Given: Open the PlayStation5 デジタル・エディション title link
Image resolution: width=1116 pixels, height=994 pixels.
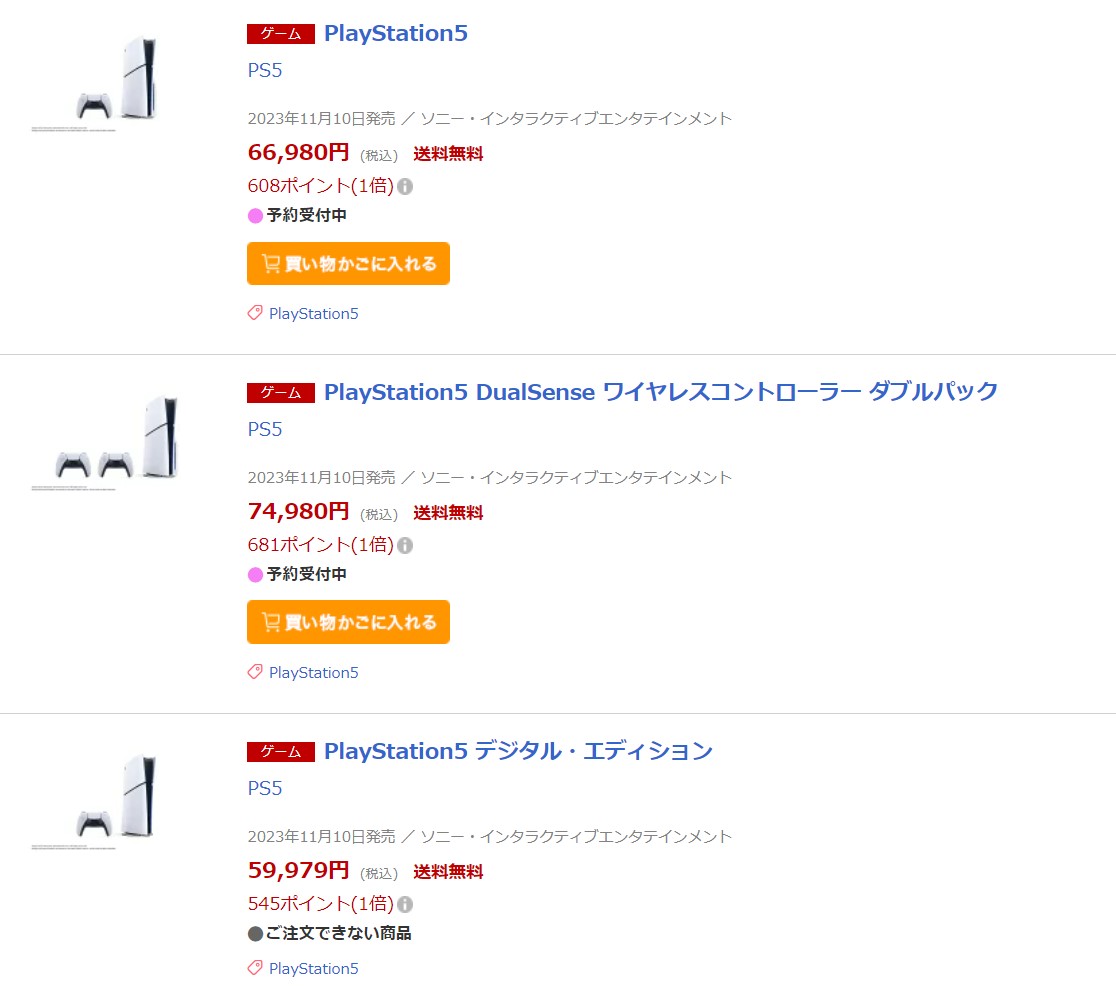Looking at the screenshot, I should (x=518, y=751).
